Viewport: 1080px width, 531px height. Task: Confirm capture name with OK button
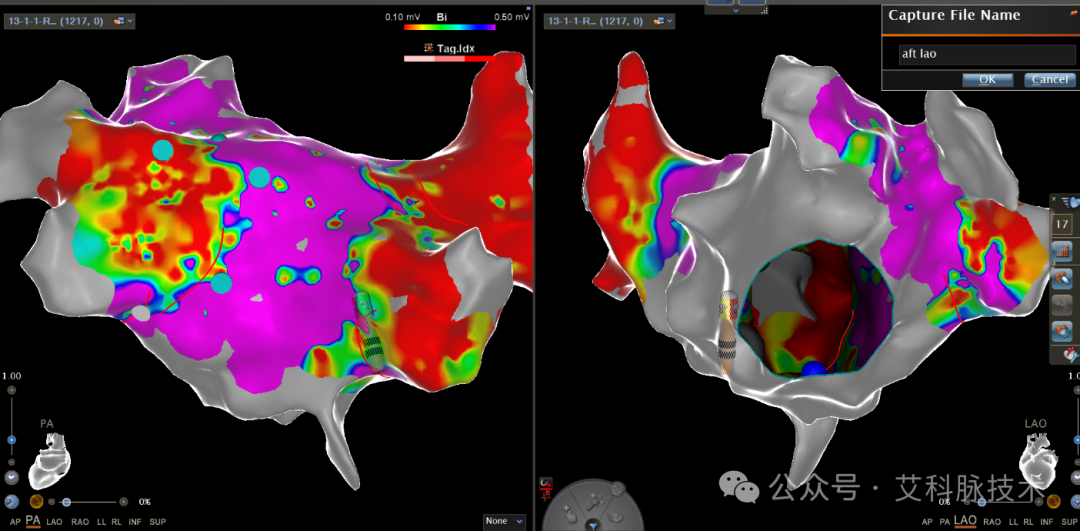987,79
